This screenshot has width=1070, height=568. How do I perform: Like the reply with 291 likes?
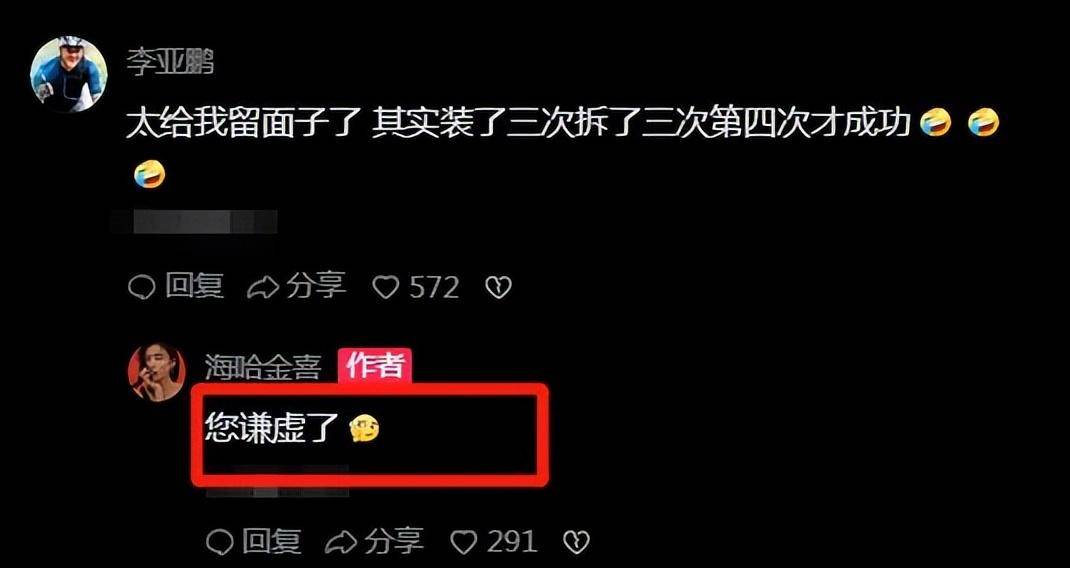(494, 543)
